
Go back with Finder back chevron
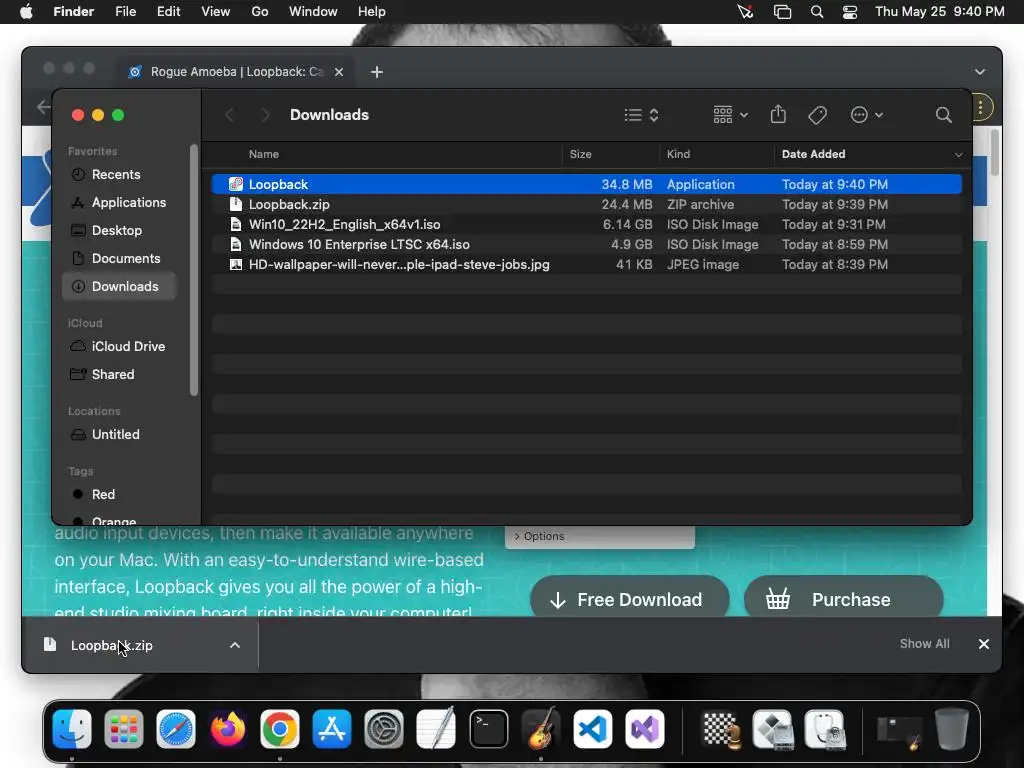pos(229,116)
